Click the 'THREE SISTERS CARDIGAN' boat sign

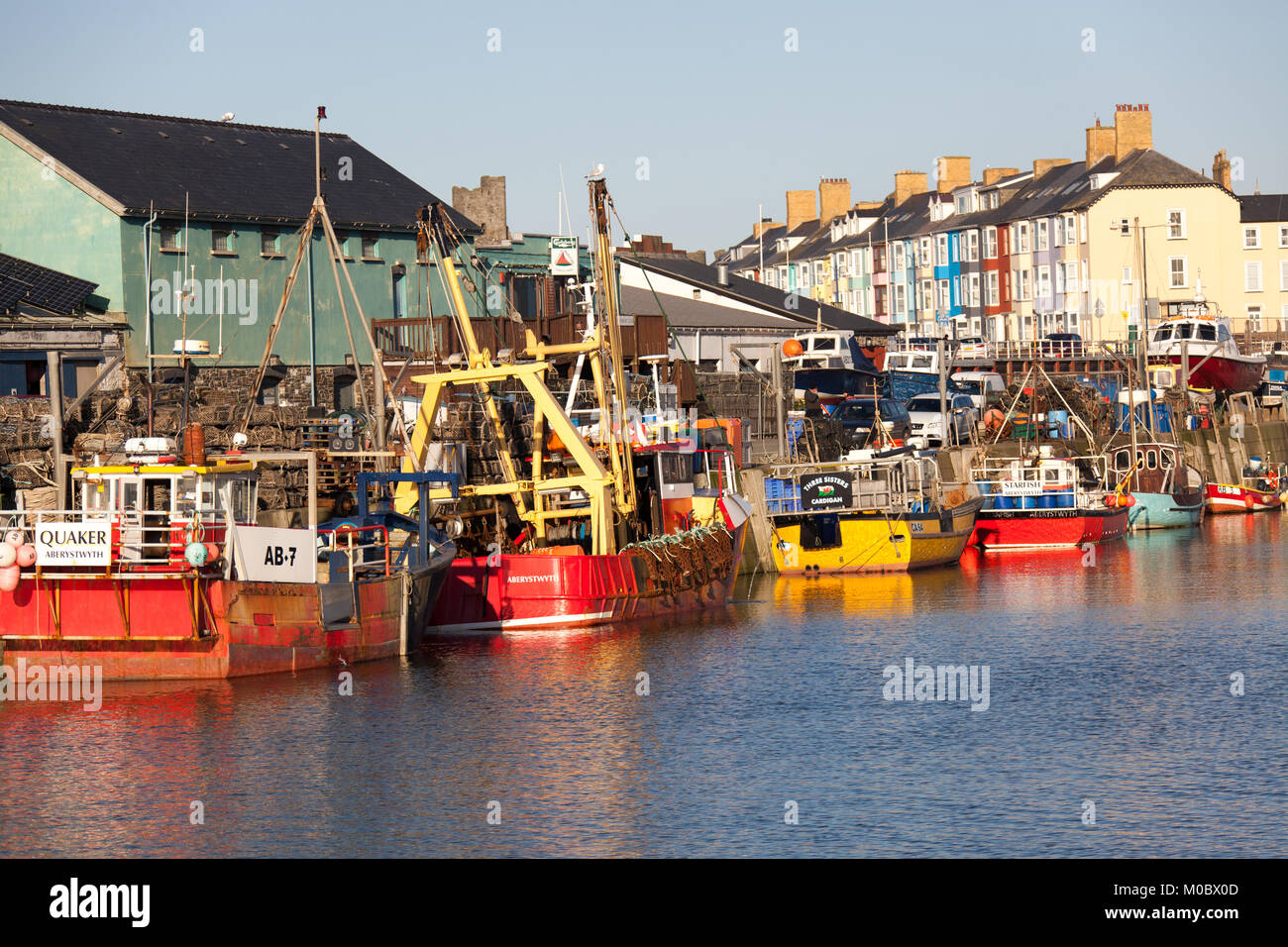(825, 491)
